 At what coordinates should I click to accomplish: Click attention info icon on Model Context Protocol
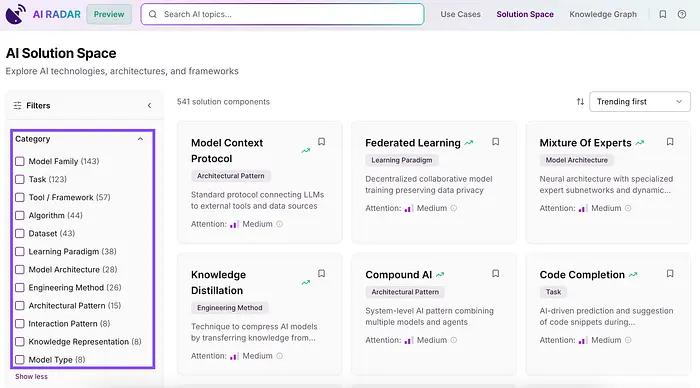[x=279, y=224]
